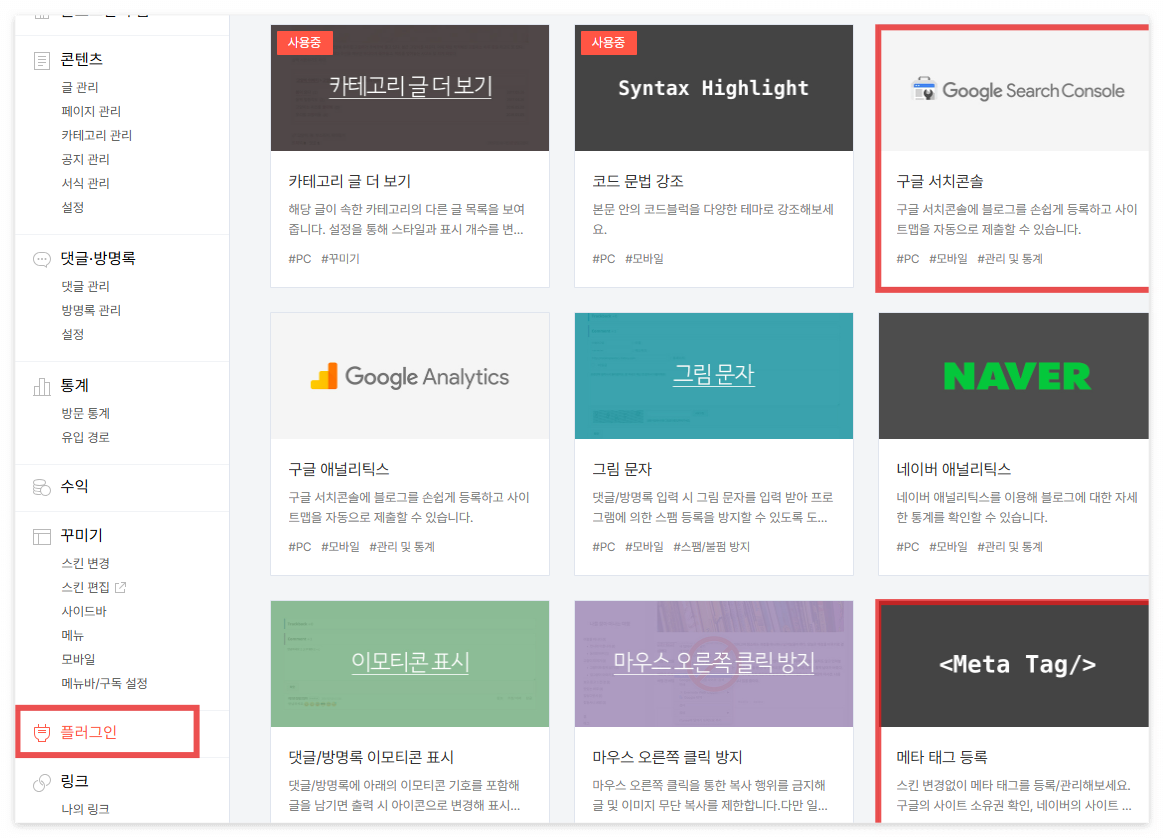Click #모바일 tag under 코드 문법 강조
The height and width of the screenshot is (838, 1164).
coord(644,258)
